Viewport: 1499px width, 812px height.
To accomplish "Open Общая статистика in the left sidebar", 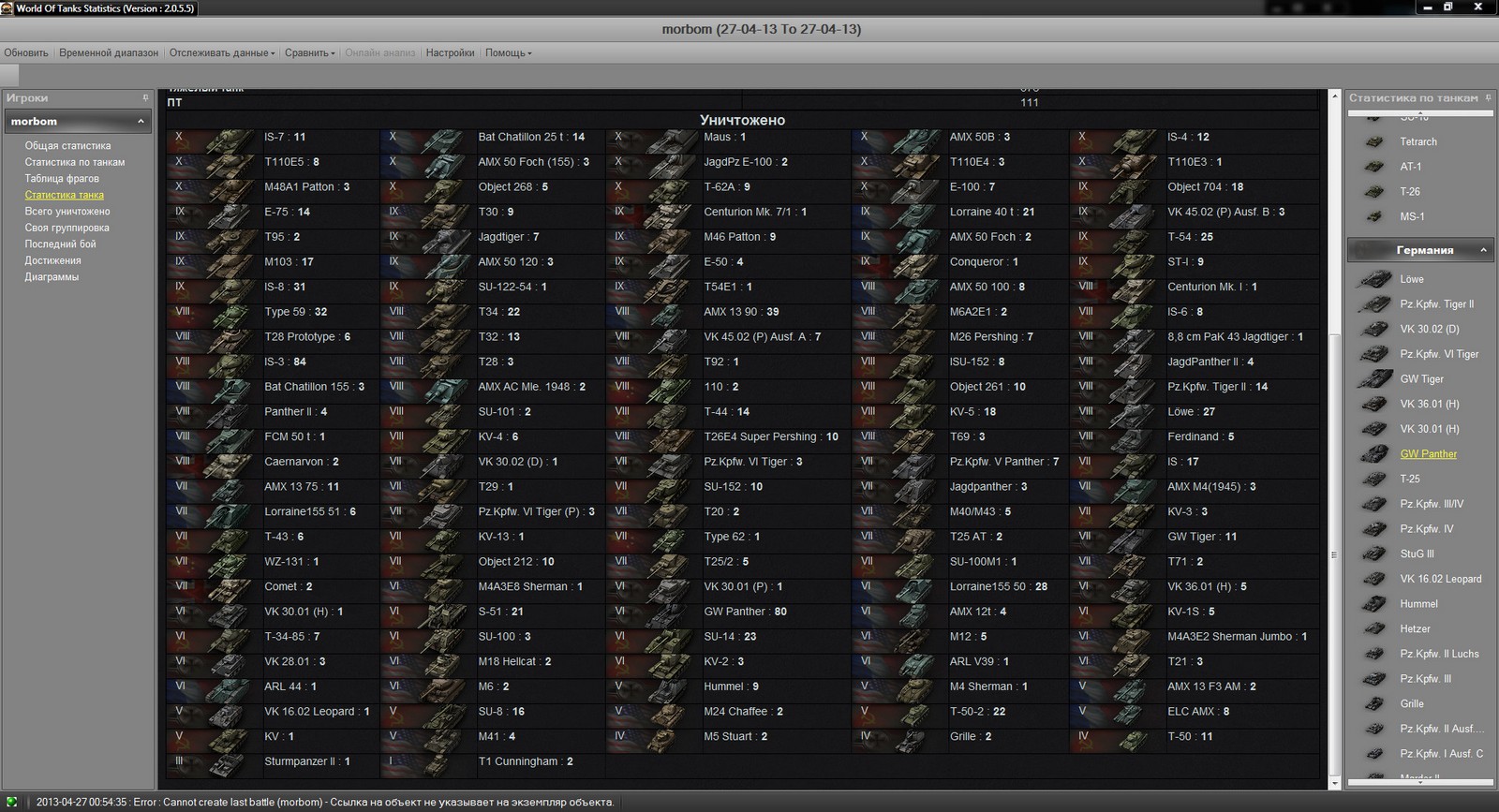I will (x=67, y=146).
